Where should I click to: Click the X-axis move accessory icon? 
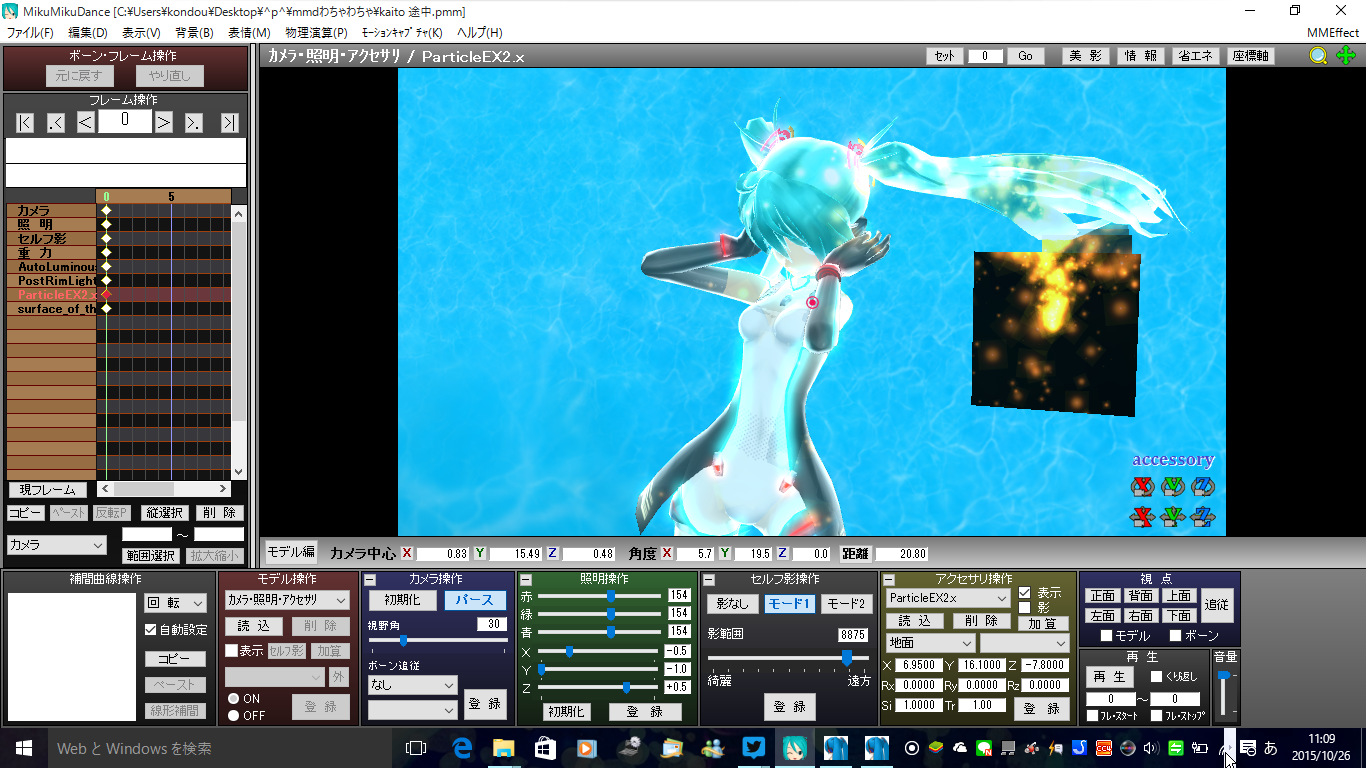click(x=1142, y=517)
